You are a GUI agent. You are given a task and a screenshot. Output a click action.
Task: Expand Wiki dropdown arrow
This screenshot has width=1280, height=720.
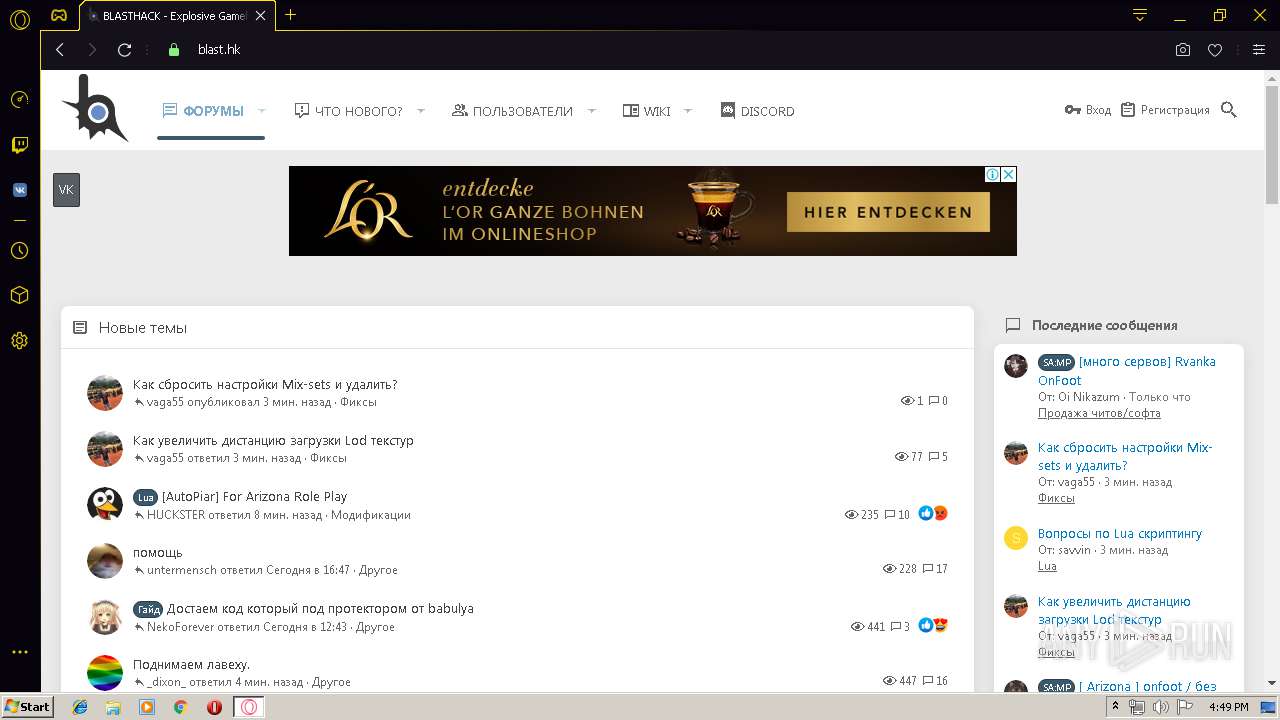tap(688, 111)
